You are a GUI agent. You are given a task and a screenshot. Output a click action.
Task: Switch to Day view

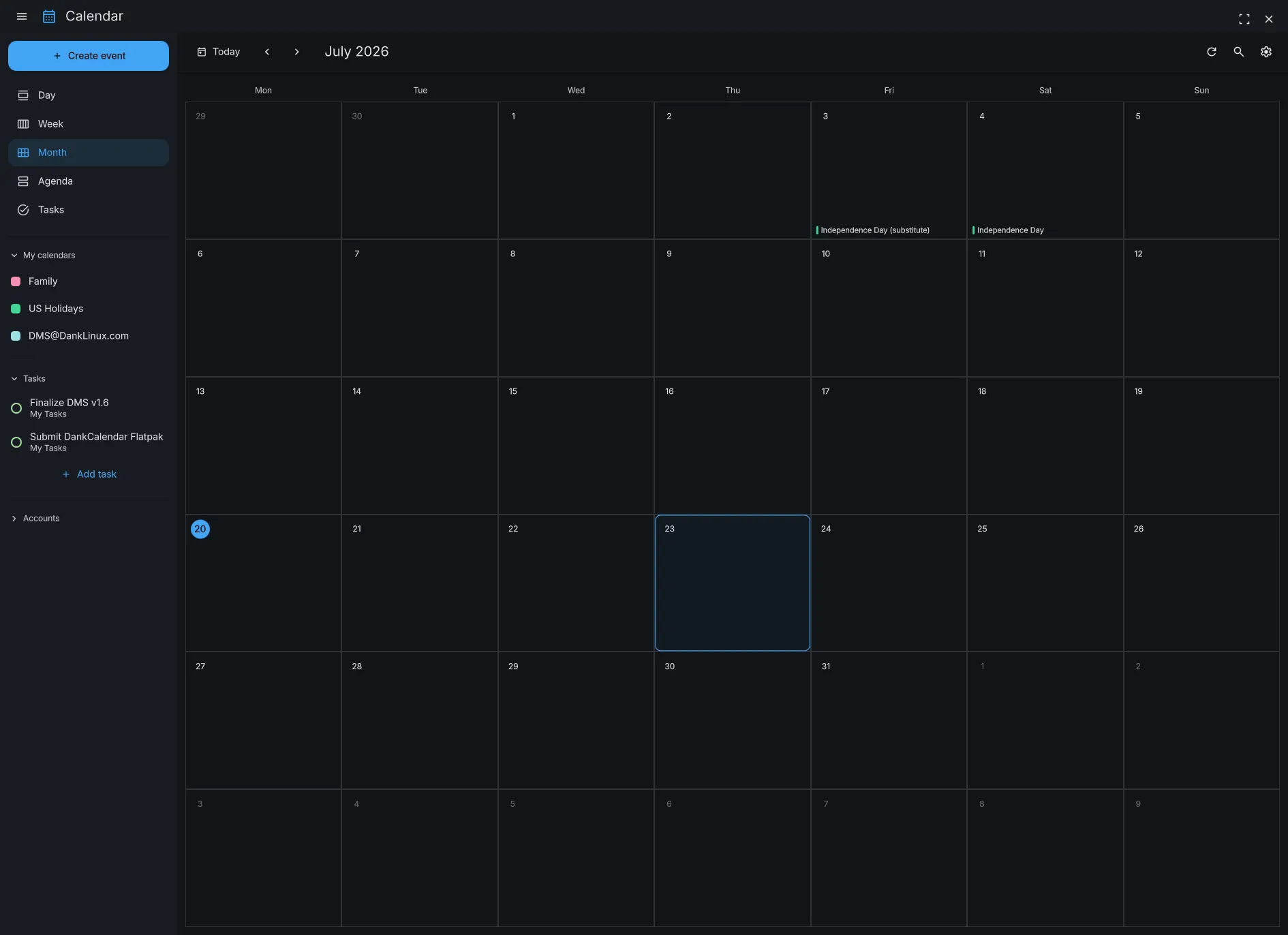[x=89, y=95]
